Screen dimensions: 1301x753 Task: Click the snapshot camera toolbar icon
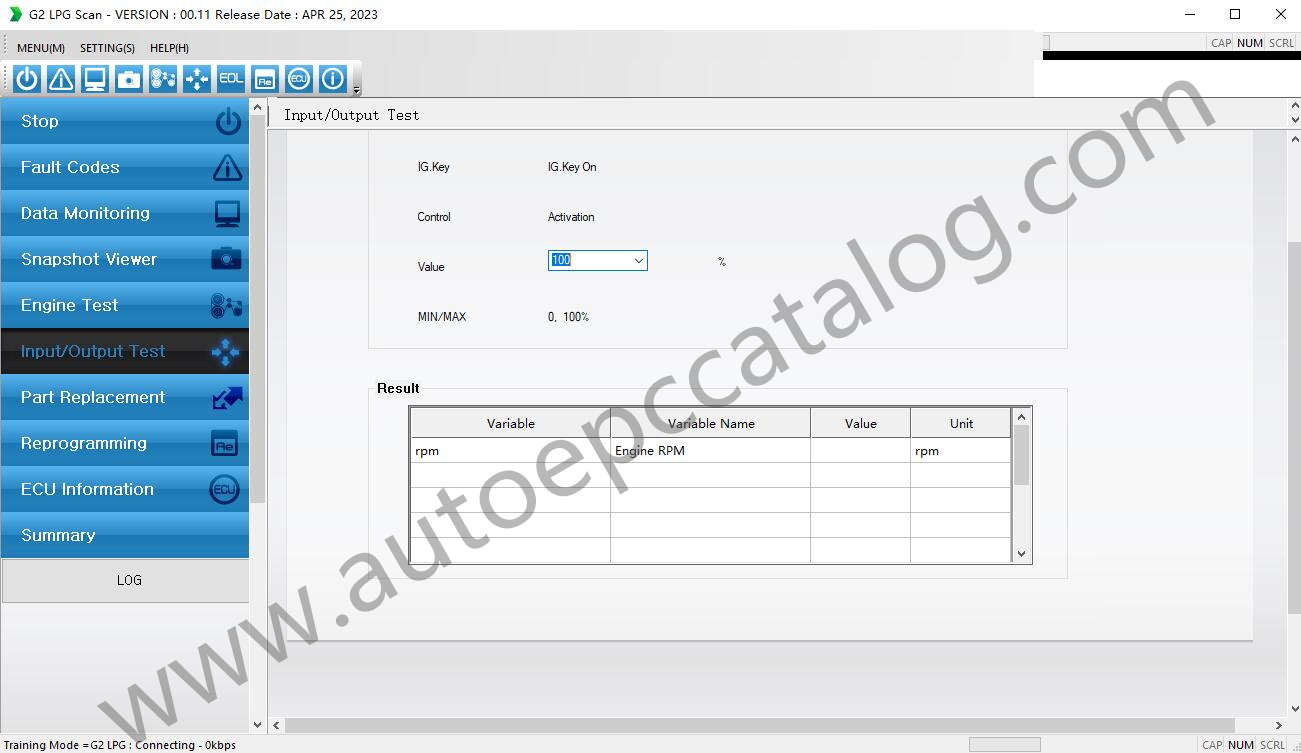[129, 79]
